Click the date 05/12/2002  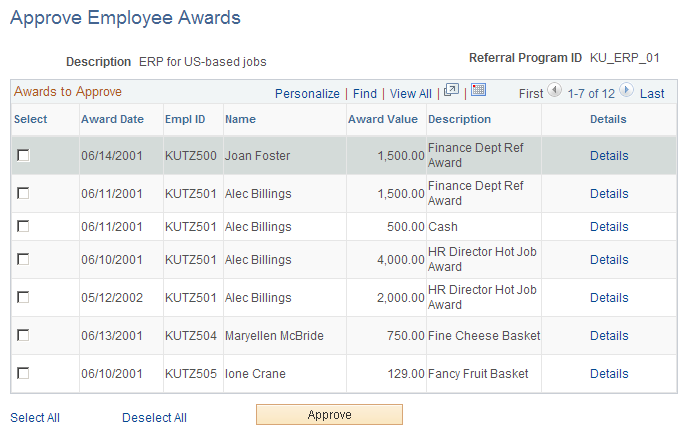click(112, 297)
